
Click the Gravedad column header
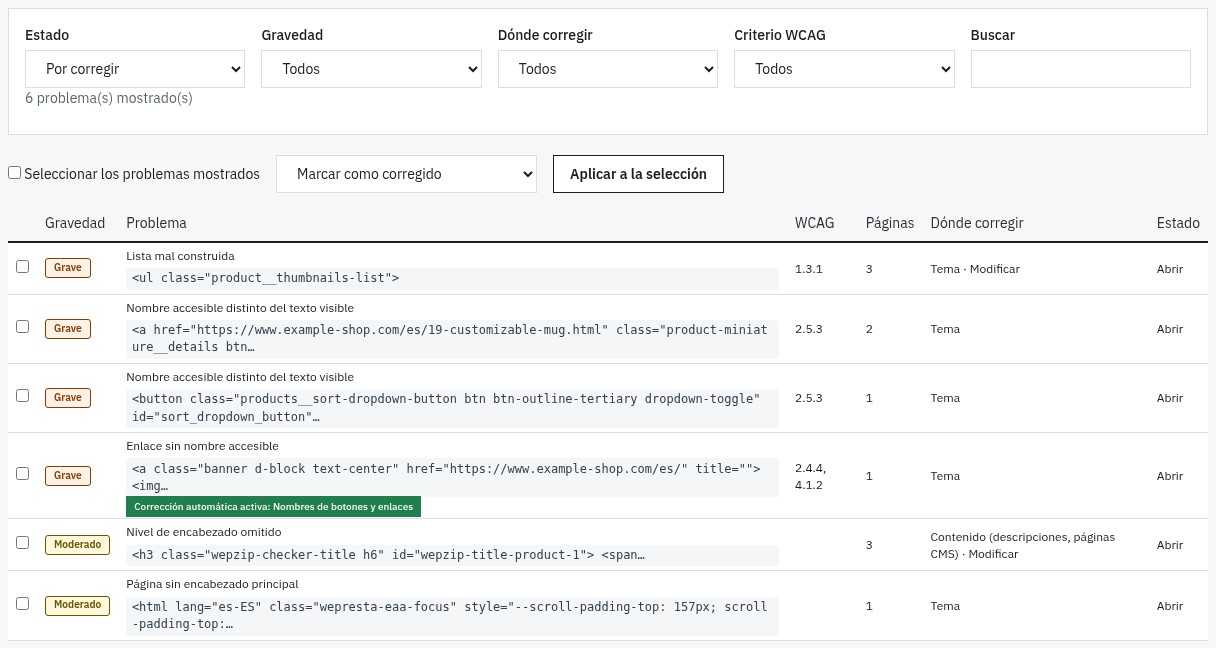click(x=75, y=223)
